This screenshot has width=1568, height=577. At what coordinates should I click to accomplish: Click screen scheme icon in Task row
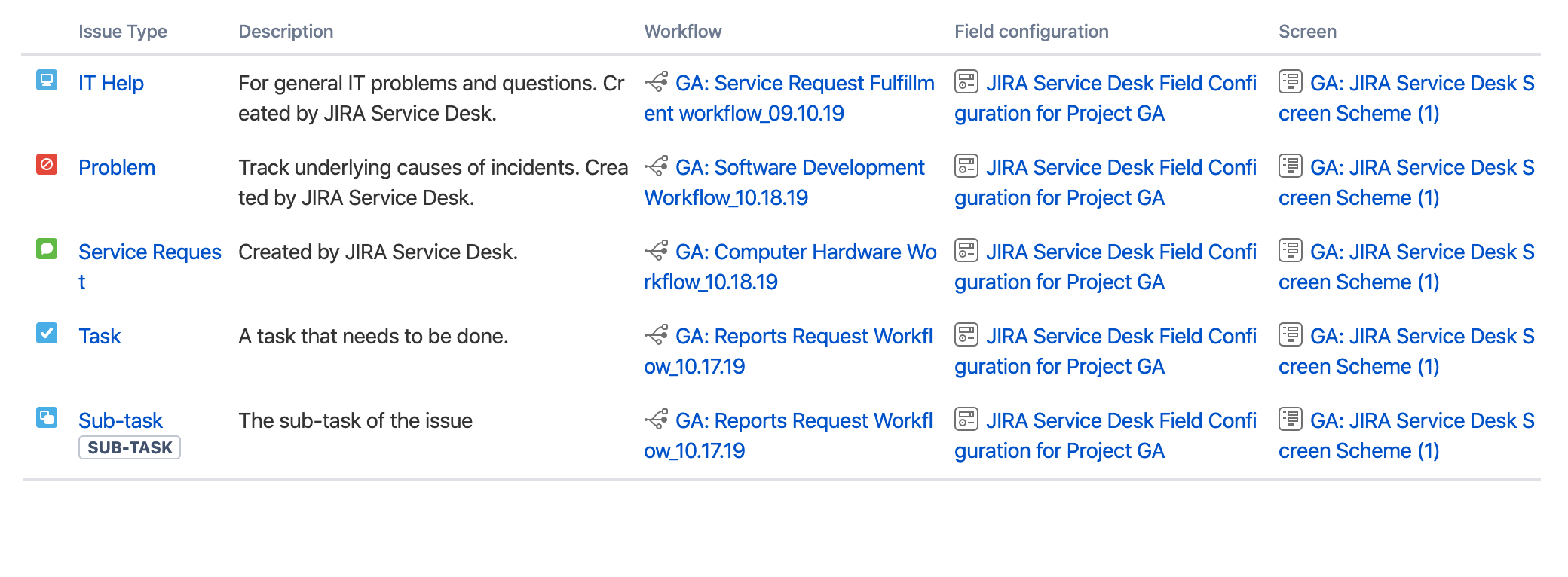pyautogui.click(x=1291, y=334)
